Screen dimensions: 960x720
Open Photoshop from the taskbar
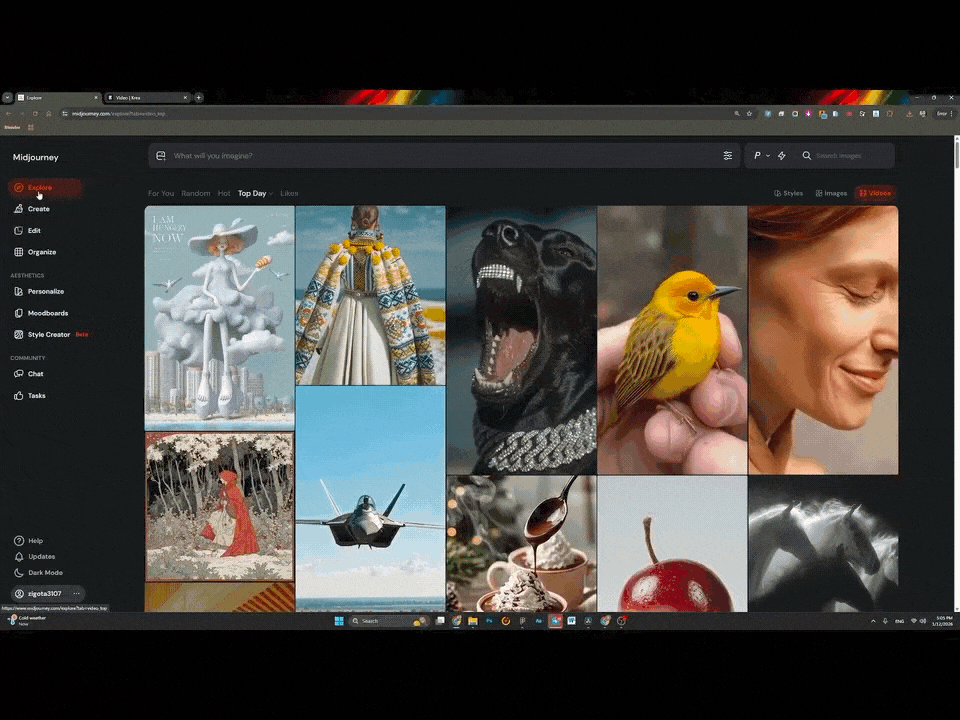point(489,621)
